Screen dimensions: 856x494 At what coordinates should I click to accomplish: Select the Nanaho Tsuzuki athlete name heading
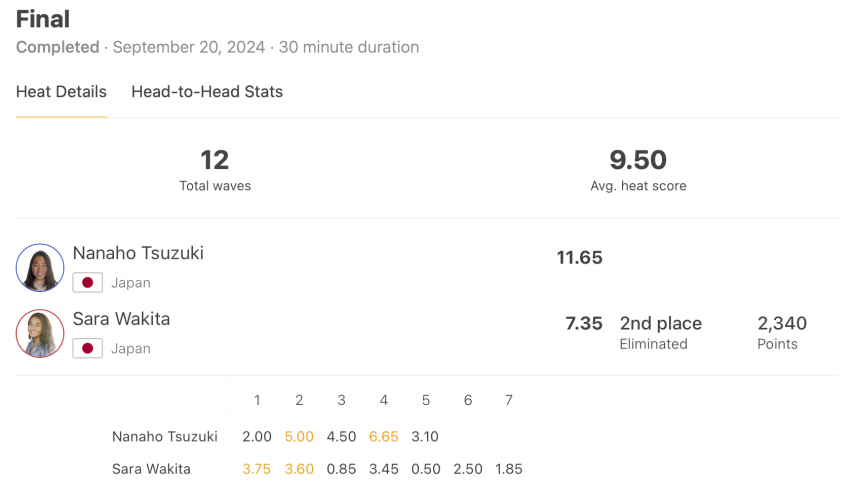click(138, 253)
